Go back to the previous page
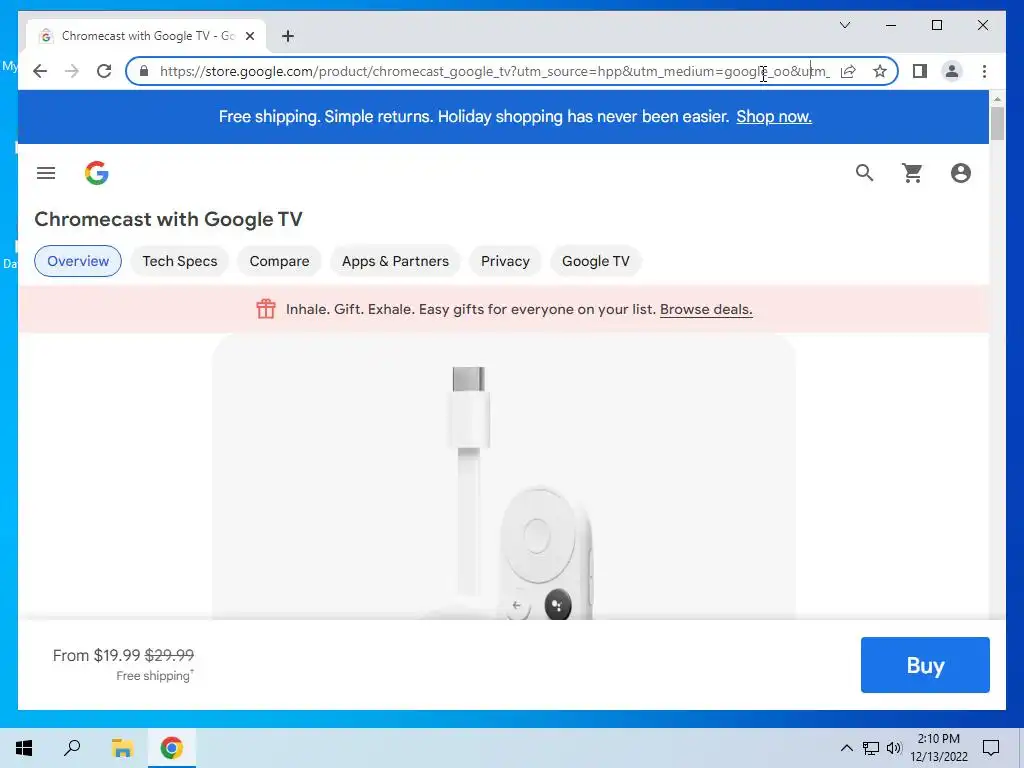Viewport: 1024px width, 768px height. pyautogui.click(x=40, y=71)
